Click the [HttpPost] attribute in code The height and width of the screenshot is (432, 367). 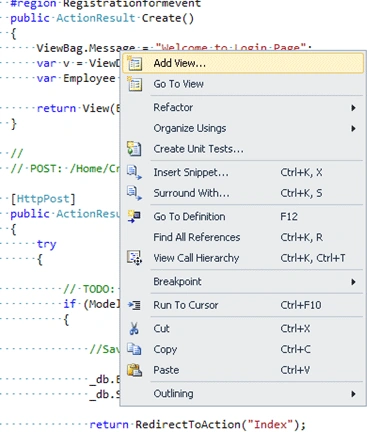(x=43, y=199)
